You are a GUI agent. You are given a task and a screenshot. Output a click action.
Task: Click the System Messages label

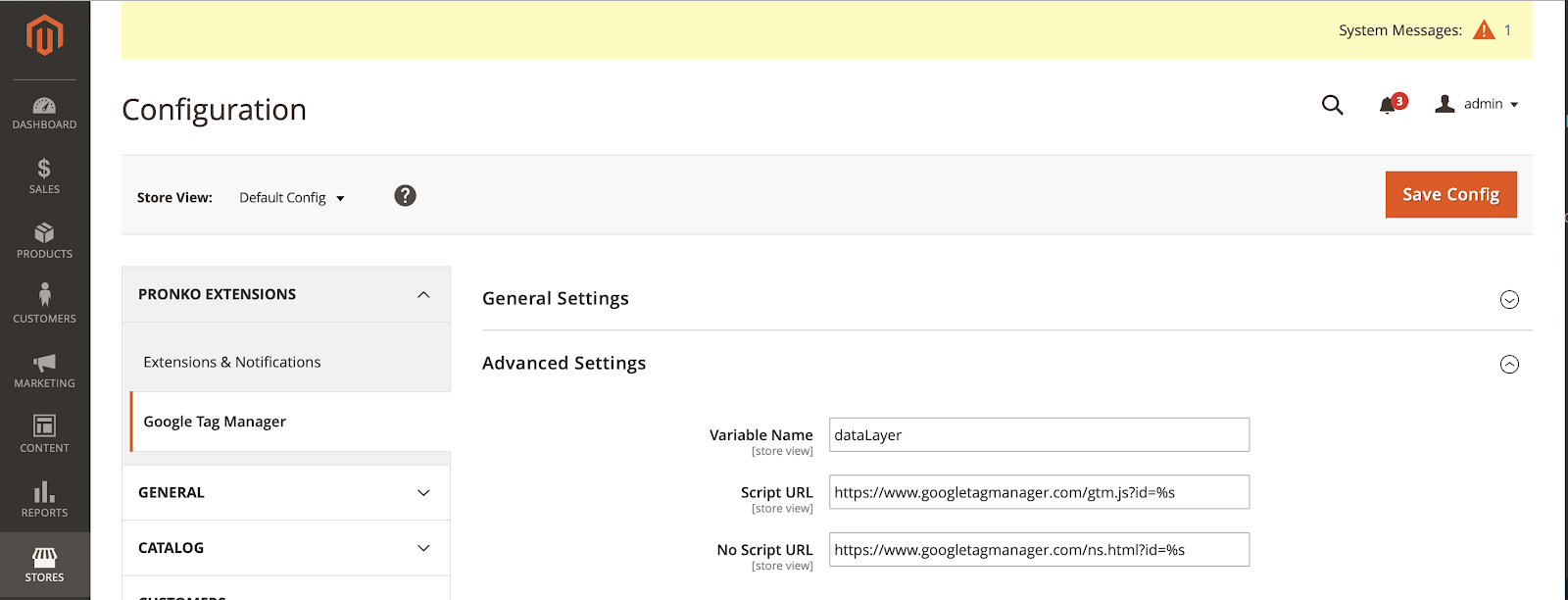[x=1400, y=30]
